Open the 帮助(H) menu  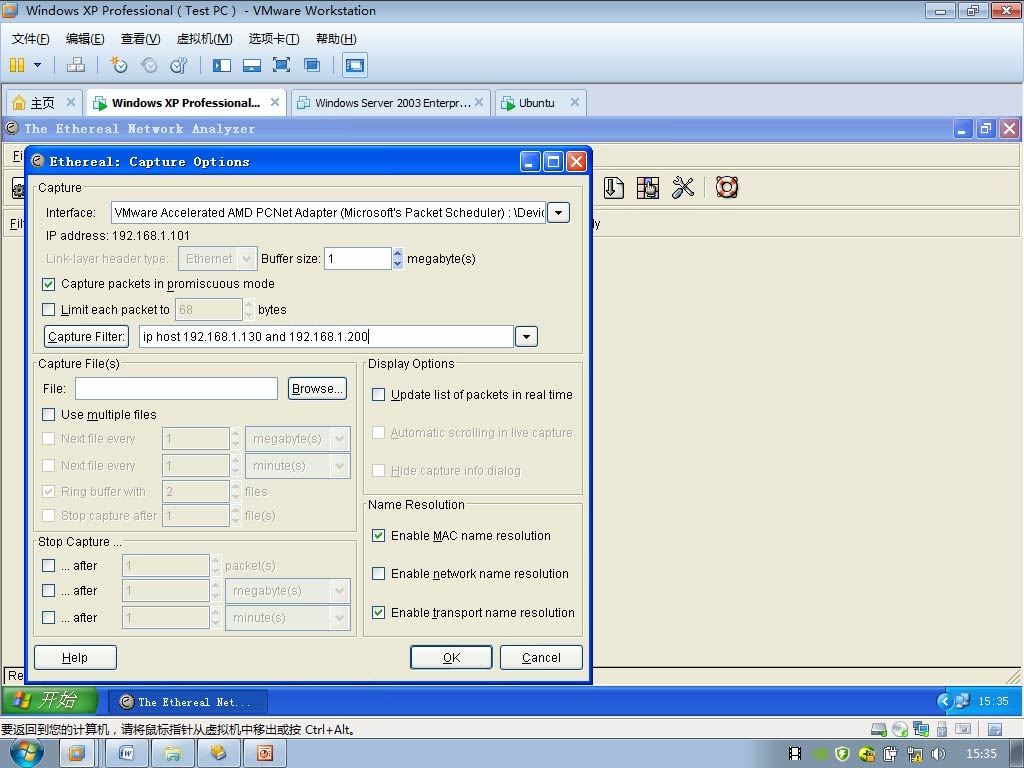(x=336, y=39)
